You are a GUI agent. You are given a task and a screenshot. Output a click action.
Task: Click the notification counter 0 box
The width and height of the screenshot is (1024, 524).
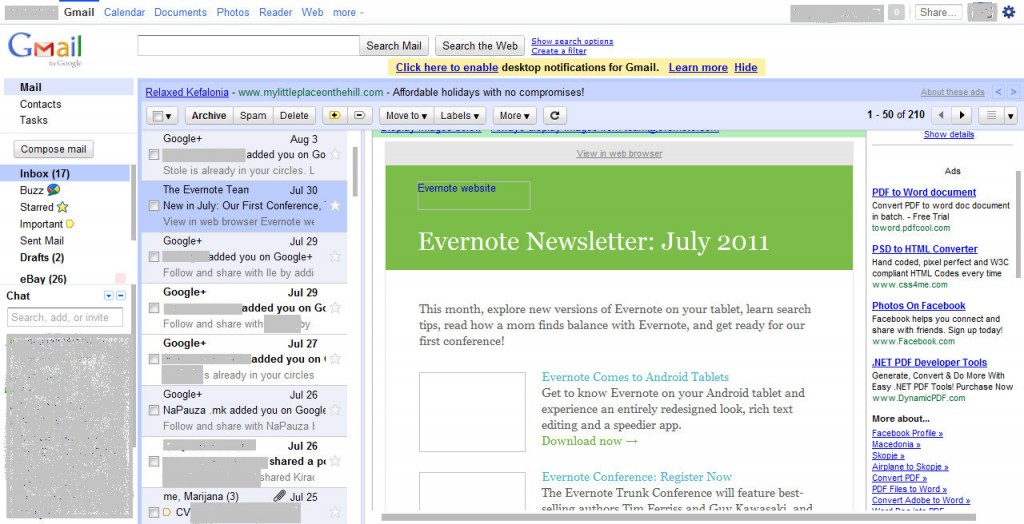tap(896, 12)
